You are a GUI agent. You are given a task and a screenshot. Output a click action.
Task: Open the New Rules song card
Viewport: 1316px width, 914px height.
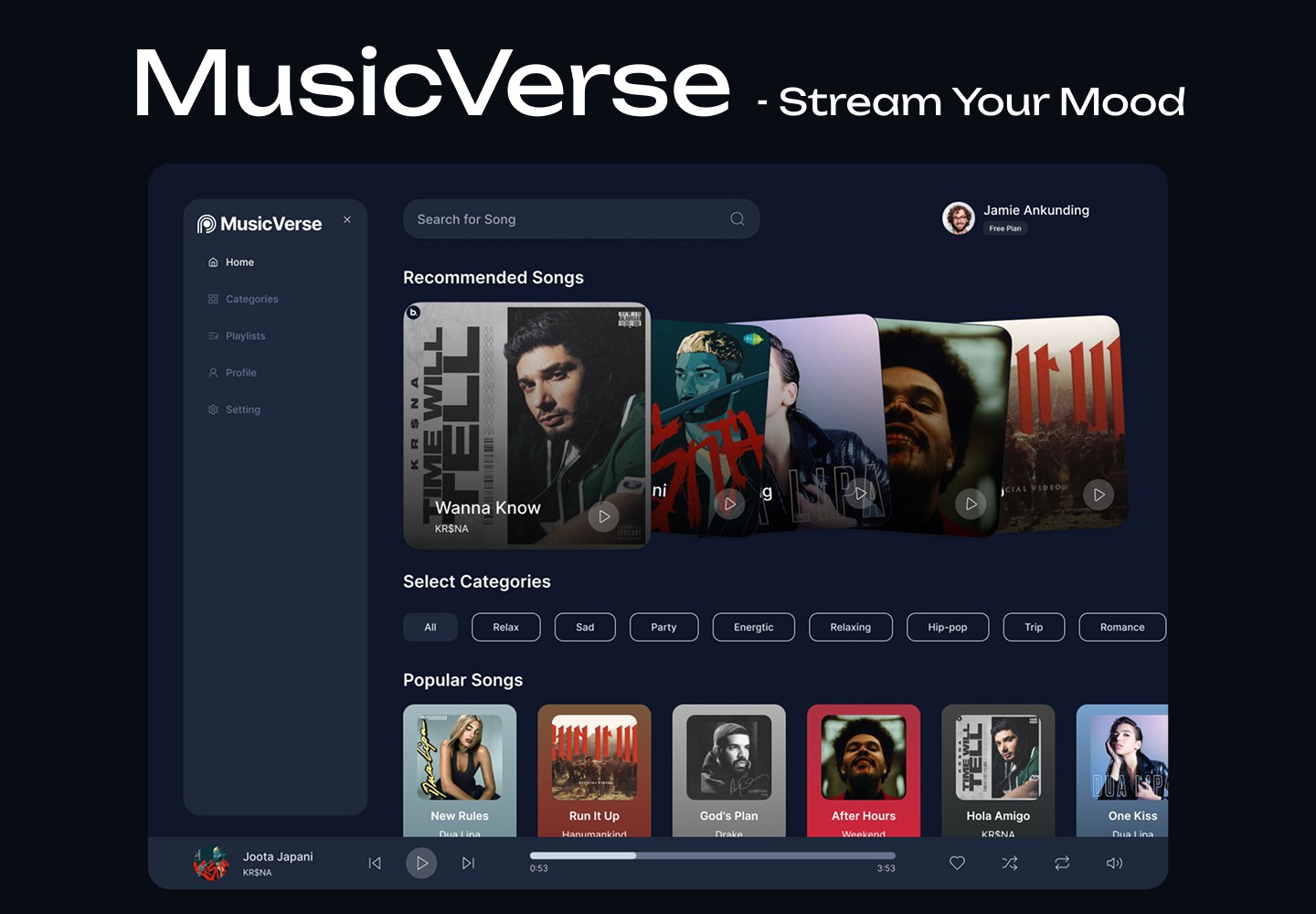click(460, 771)
